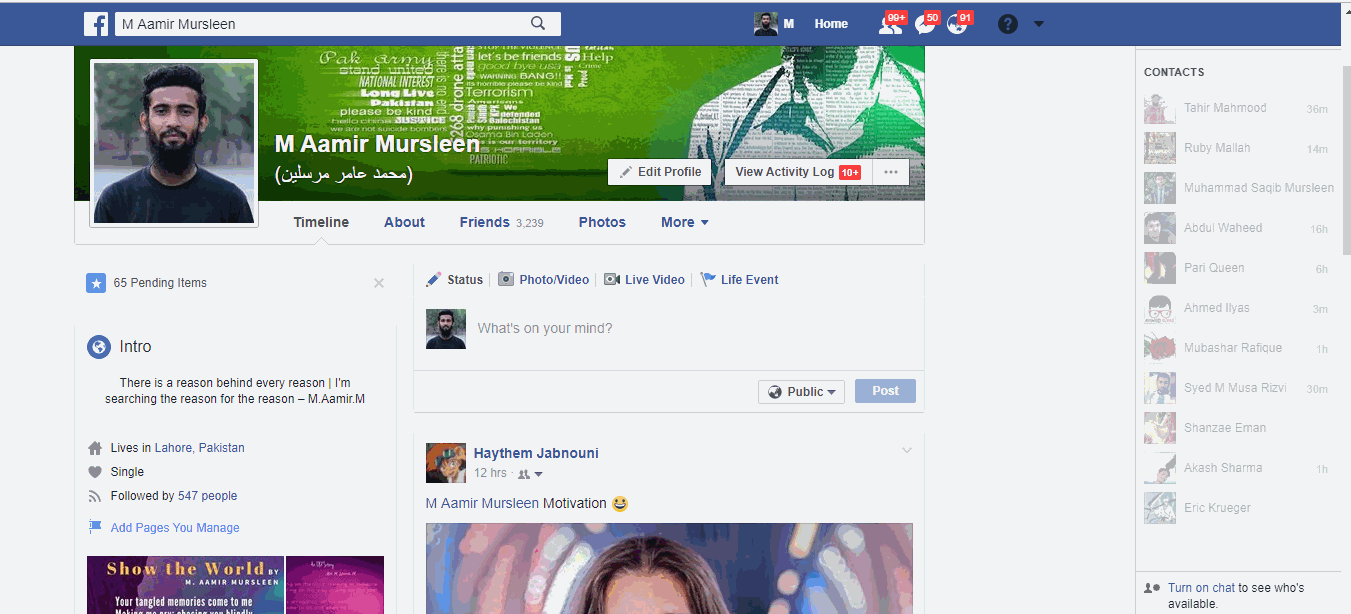Expand the More tab dropdown

click(x=684, y=223)
